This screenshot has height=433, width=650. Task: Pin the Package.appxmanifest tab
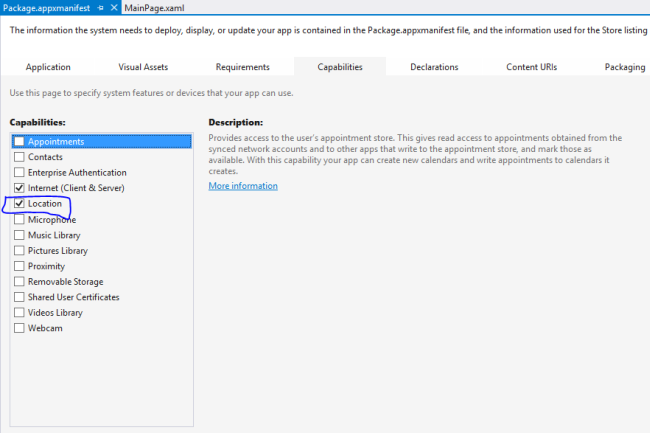(x=100, y=8)
